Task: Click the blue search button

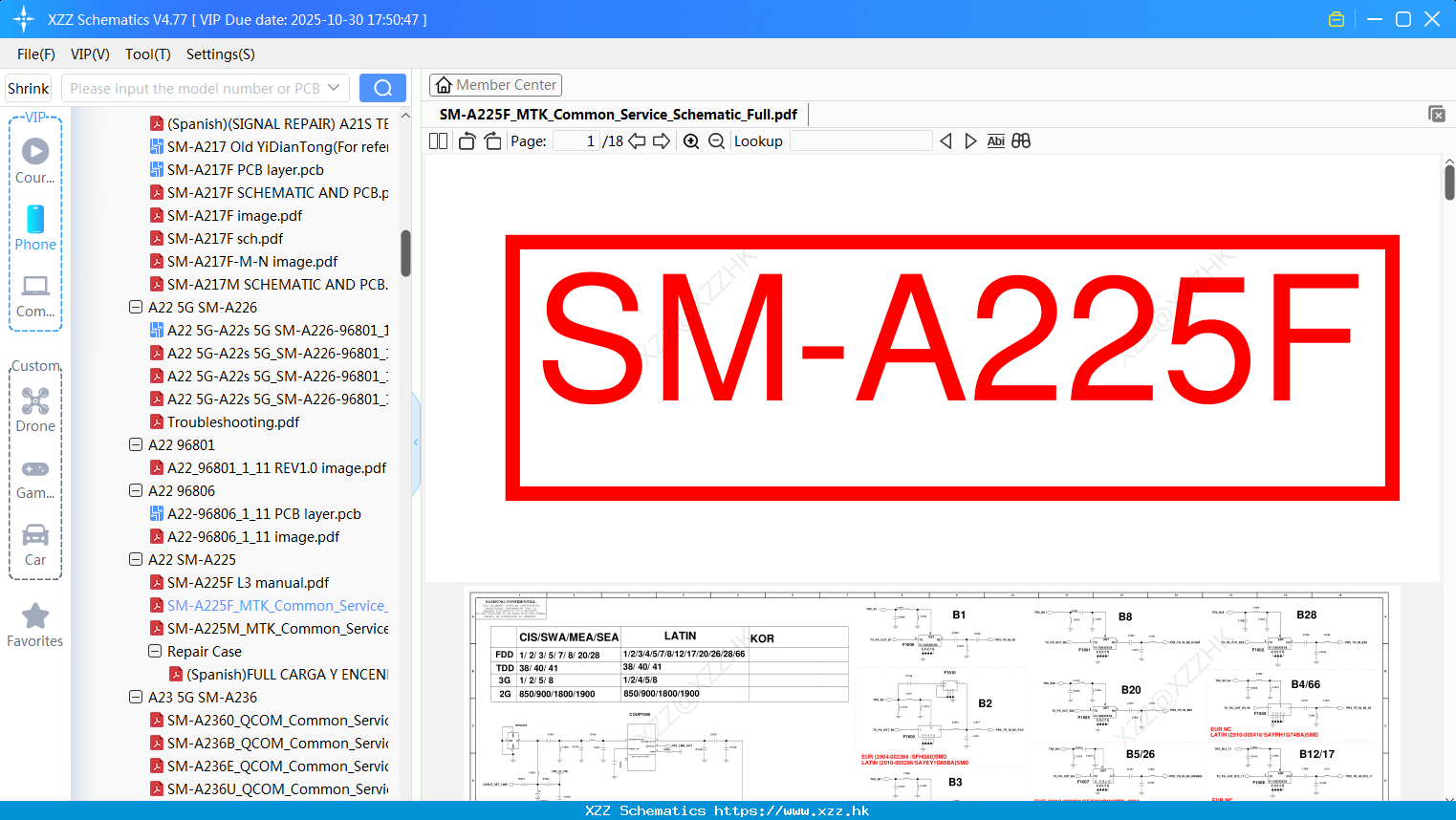Action: click(x=382, y=88)
